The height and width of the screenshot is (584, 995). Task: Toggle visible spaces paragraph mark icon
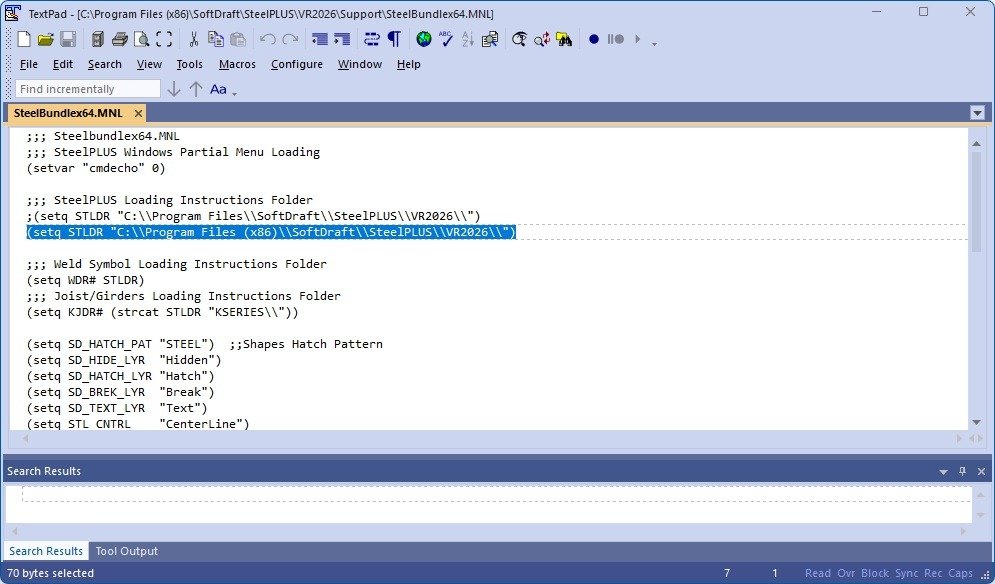394,39
